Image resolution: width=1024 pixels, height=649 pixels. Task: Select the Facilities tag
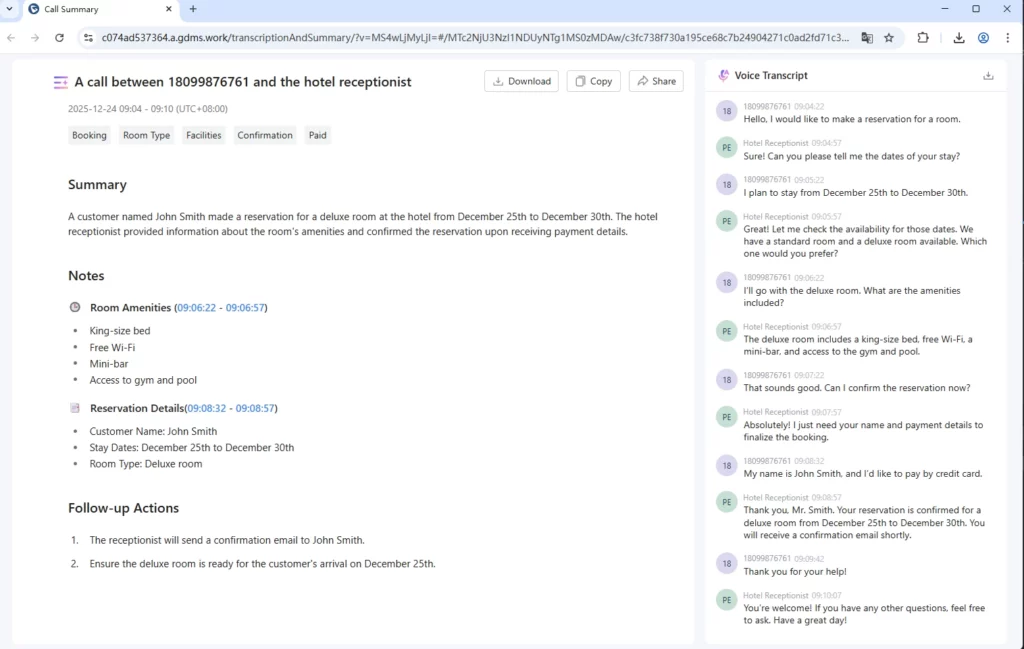204,135
